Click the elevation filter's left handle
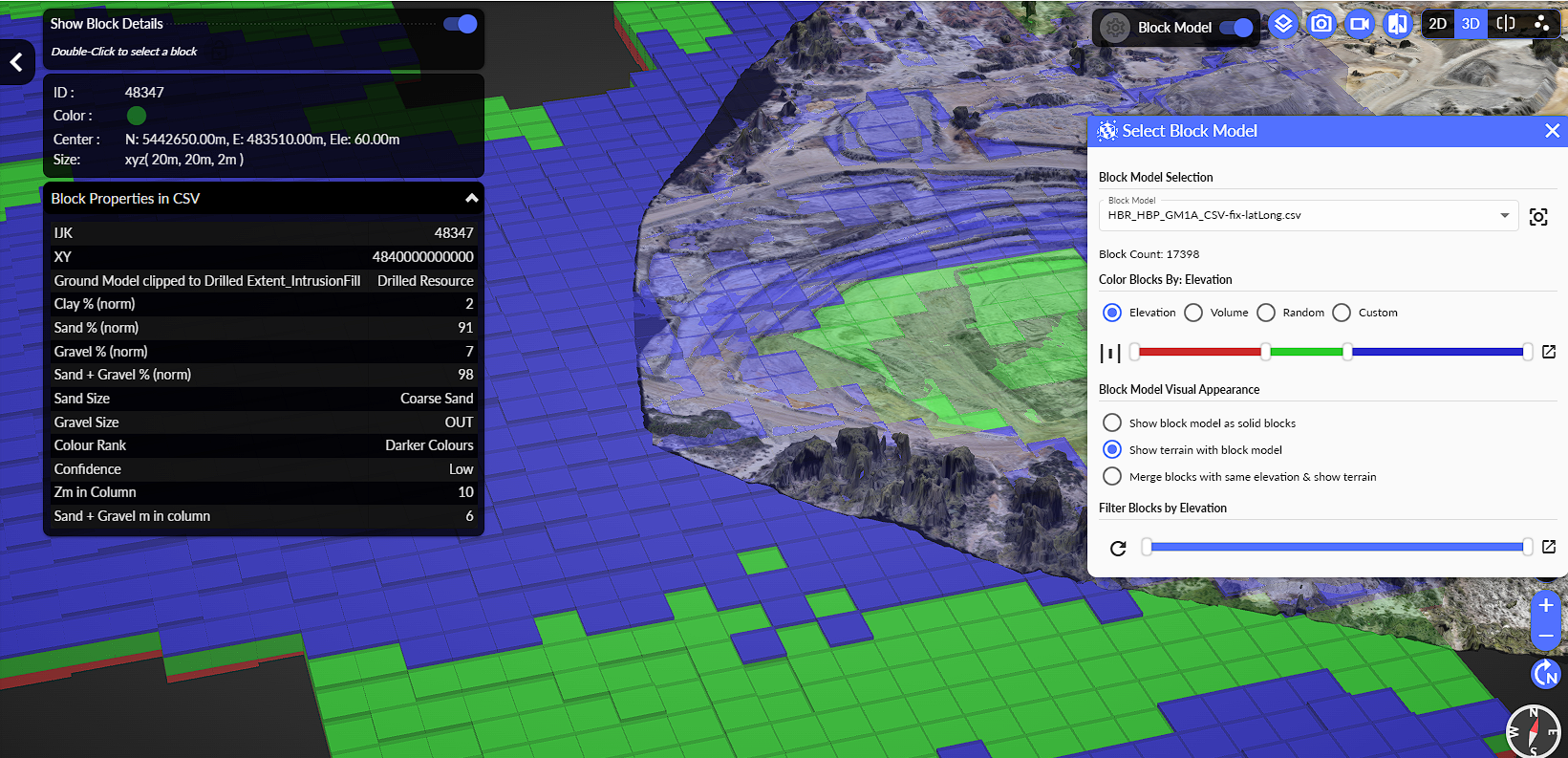 tap(1147, 547)
